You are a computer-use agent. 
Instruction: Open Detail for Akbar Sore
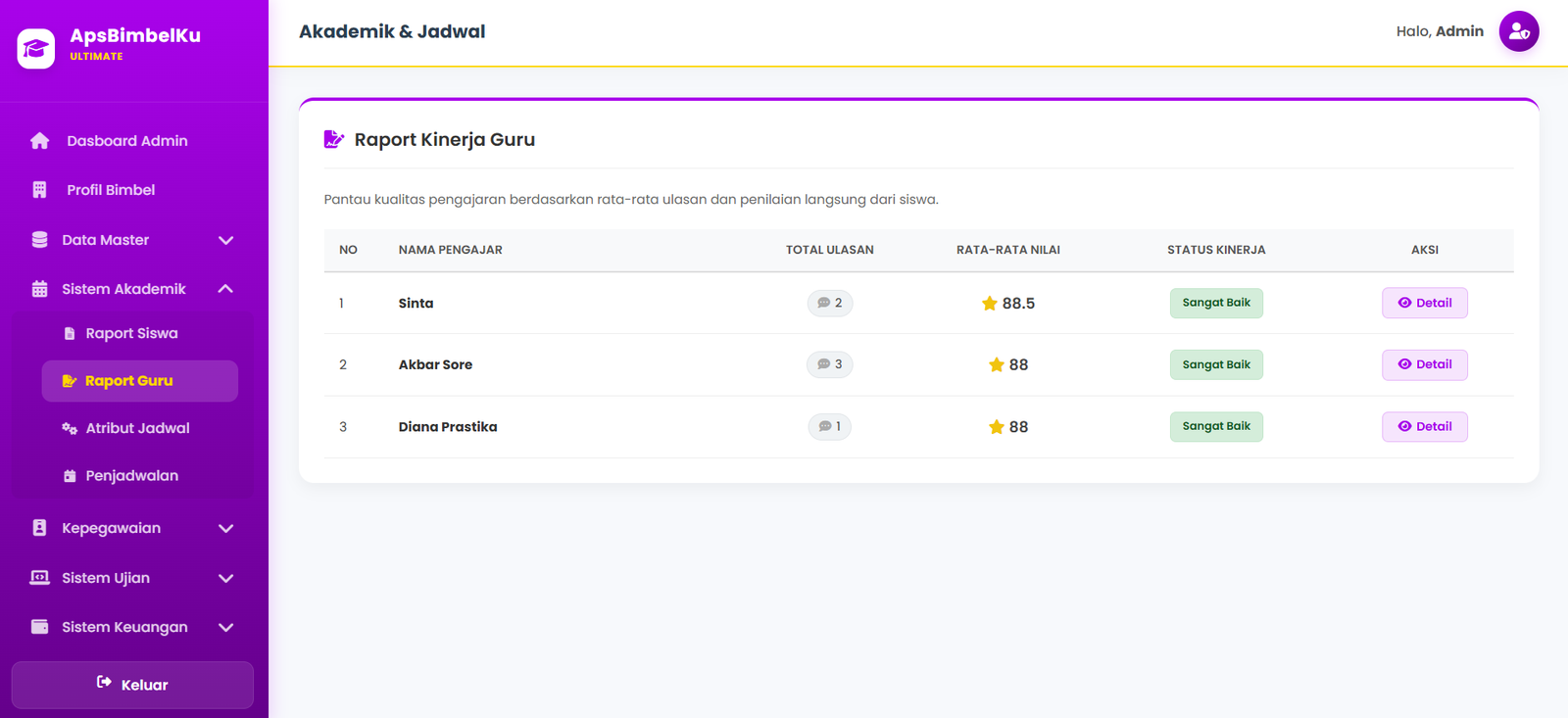point(1425,364)
